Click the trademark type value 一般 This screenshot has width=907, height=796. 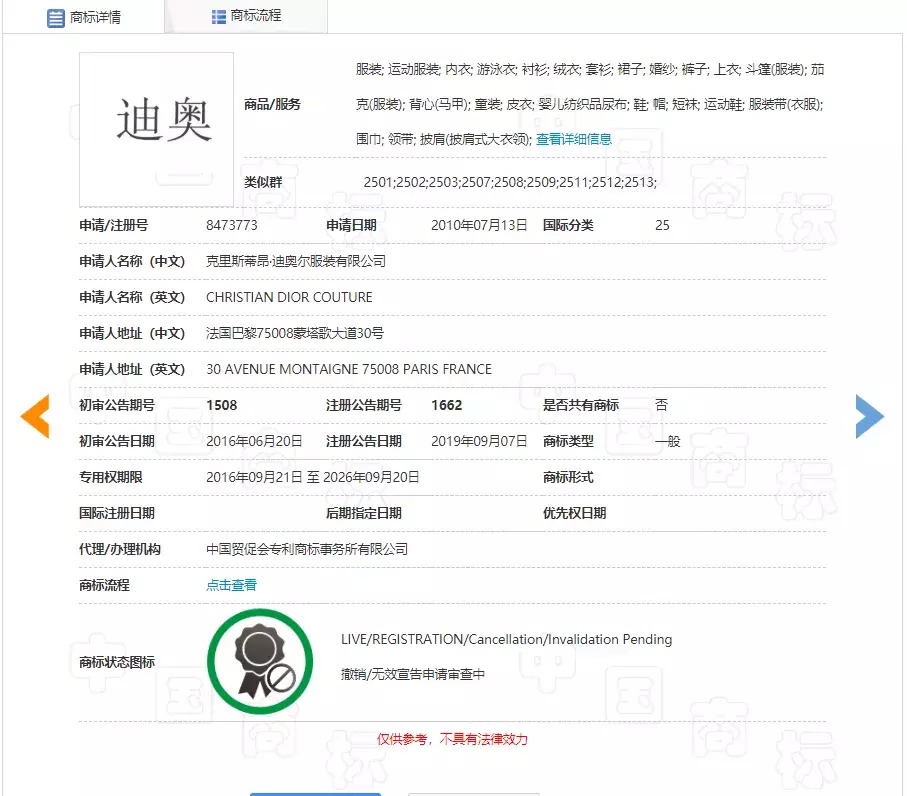668,441
